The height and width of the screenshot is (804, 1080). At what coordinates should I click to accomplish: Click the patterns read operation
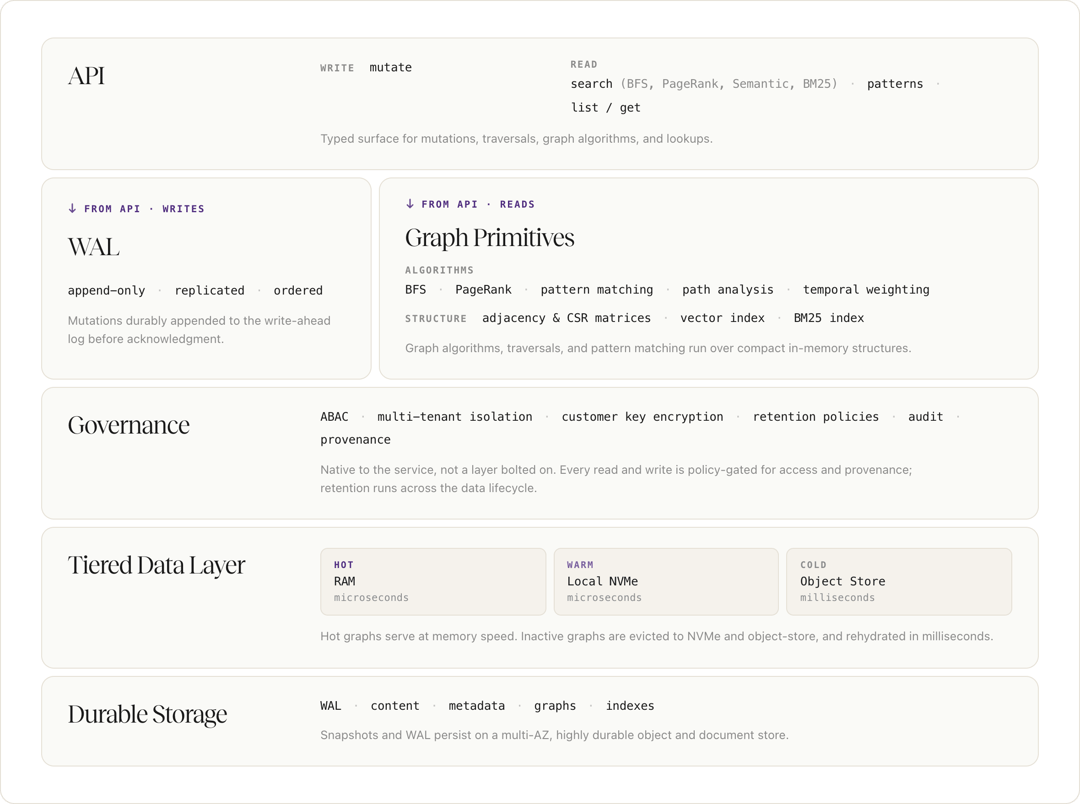coord(895,84)
